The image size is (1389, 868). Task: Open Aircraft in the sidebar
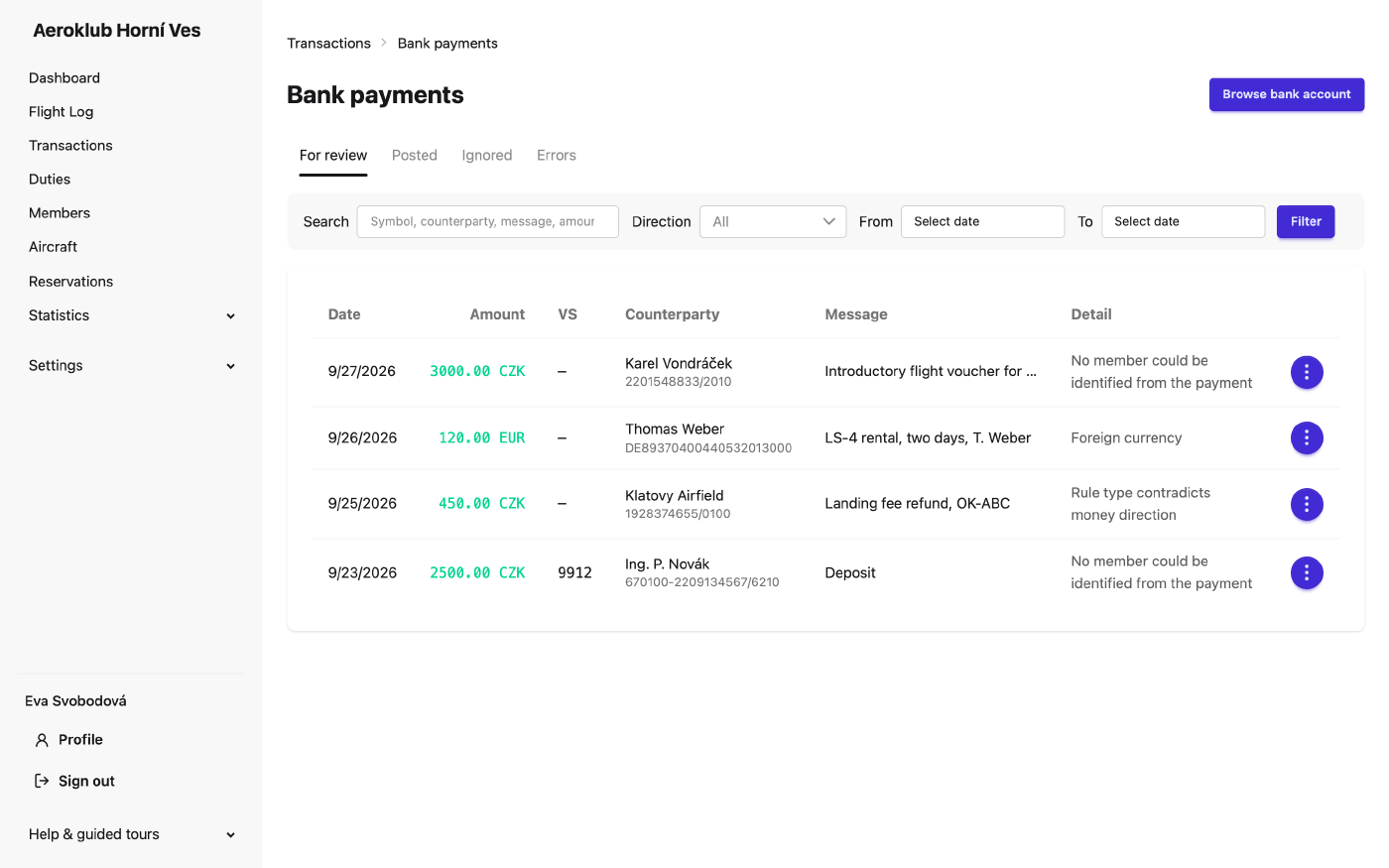click(54, 247)
